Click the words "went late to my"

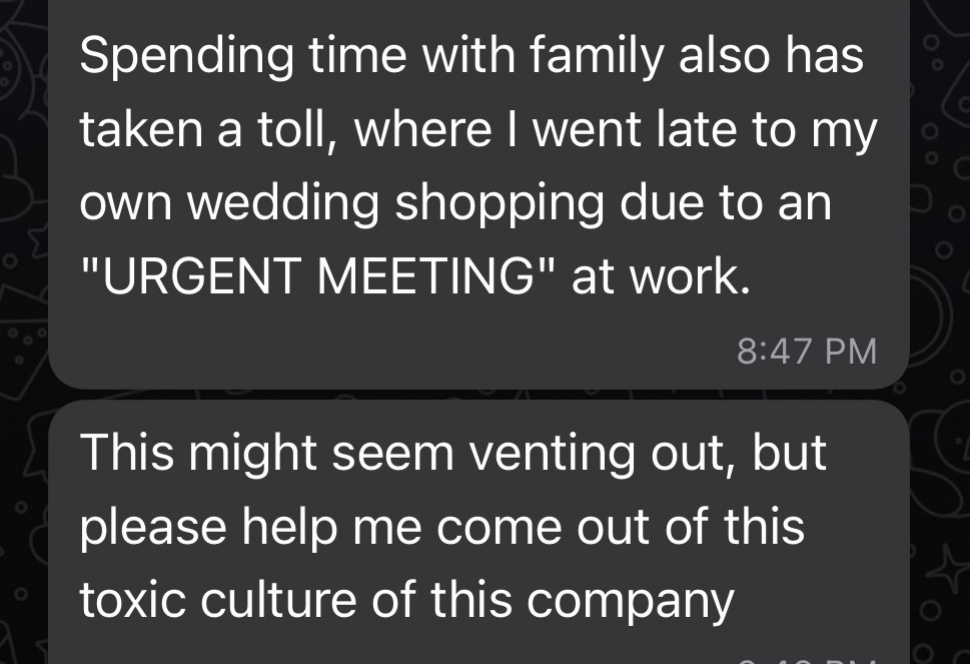(704, 130)
